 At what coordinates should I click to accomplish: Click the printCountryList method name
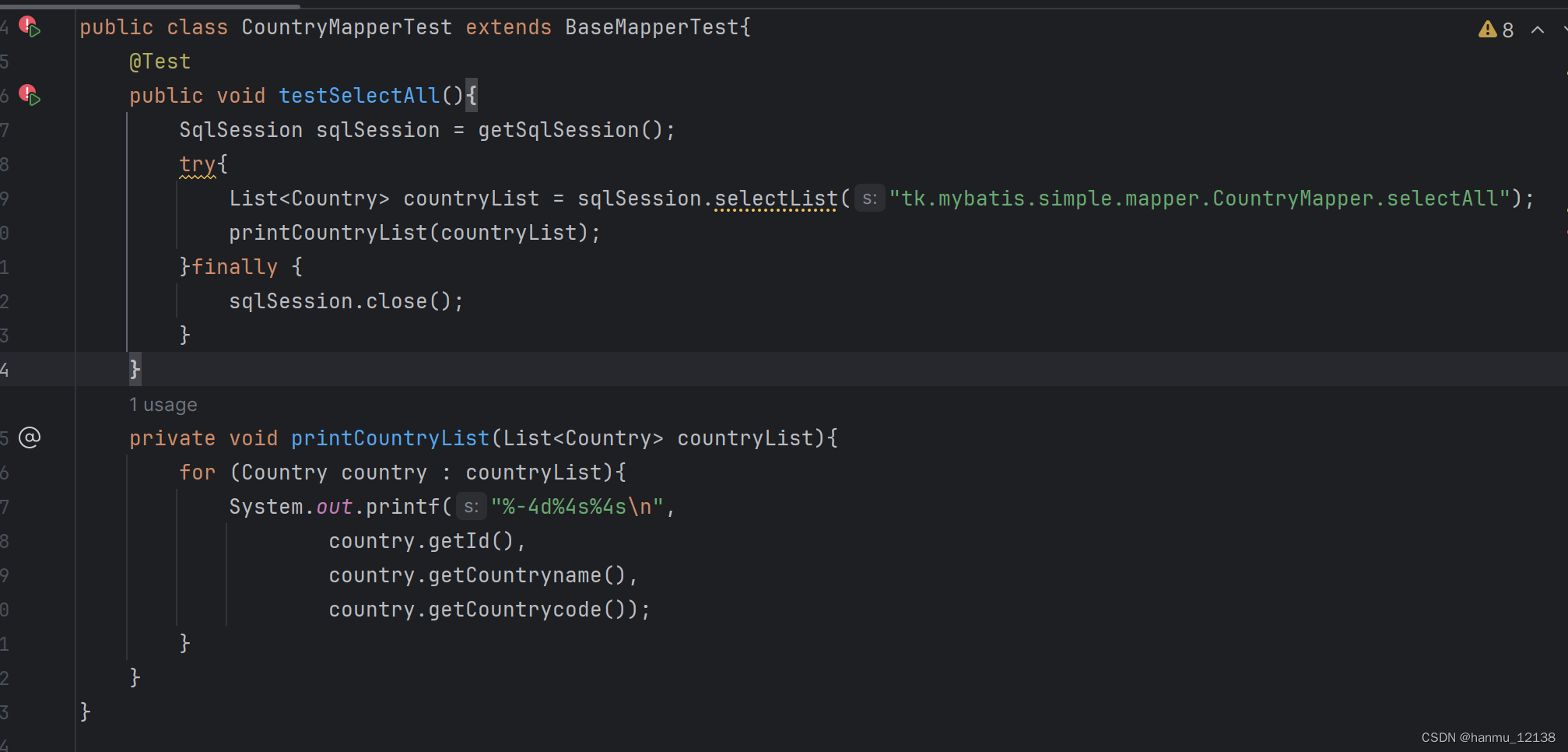point(390,437)
